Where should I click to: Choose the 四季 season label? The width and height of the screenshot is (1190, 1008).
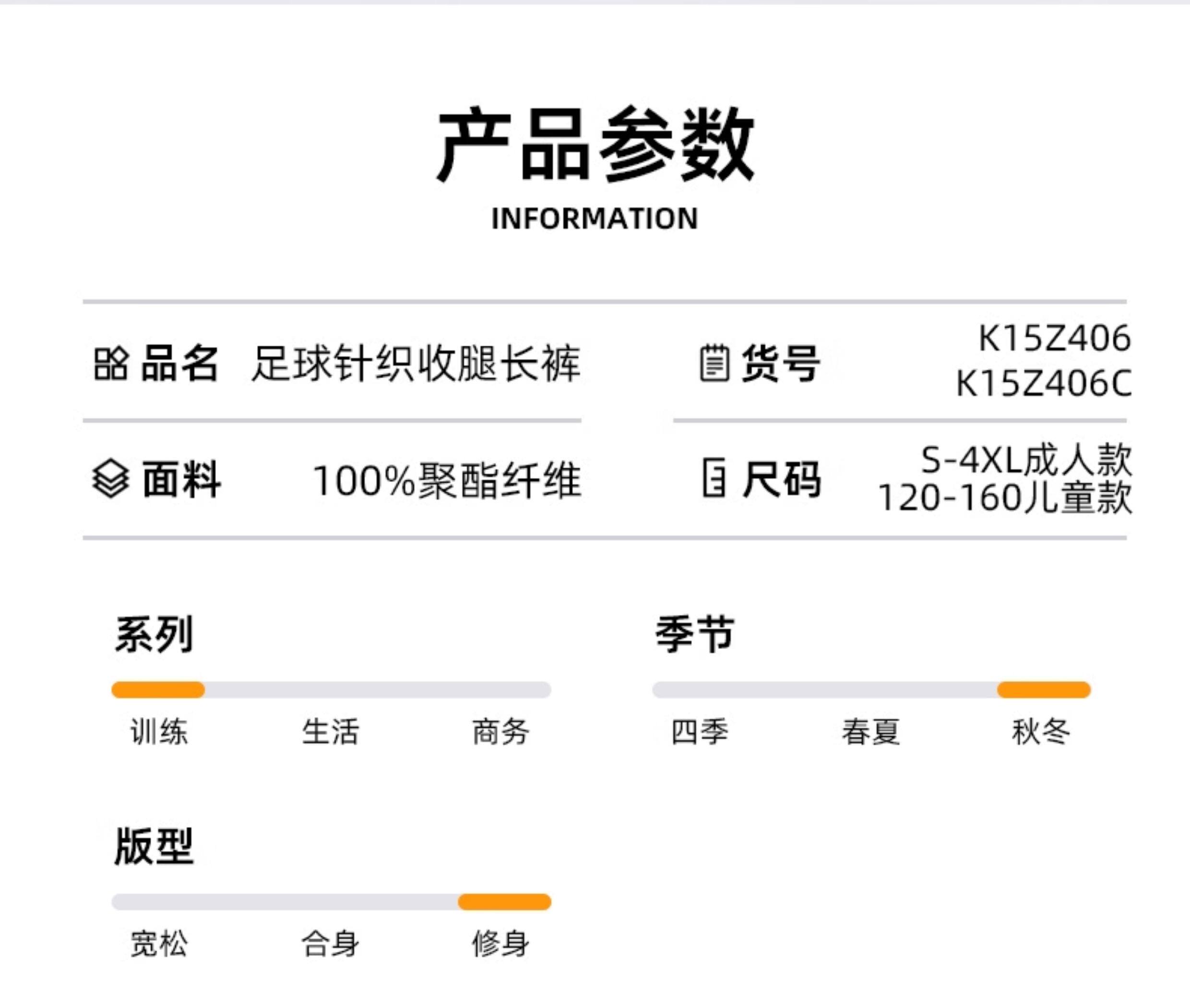tap(700, 732)
